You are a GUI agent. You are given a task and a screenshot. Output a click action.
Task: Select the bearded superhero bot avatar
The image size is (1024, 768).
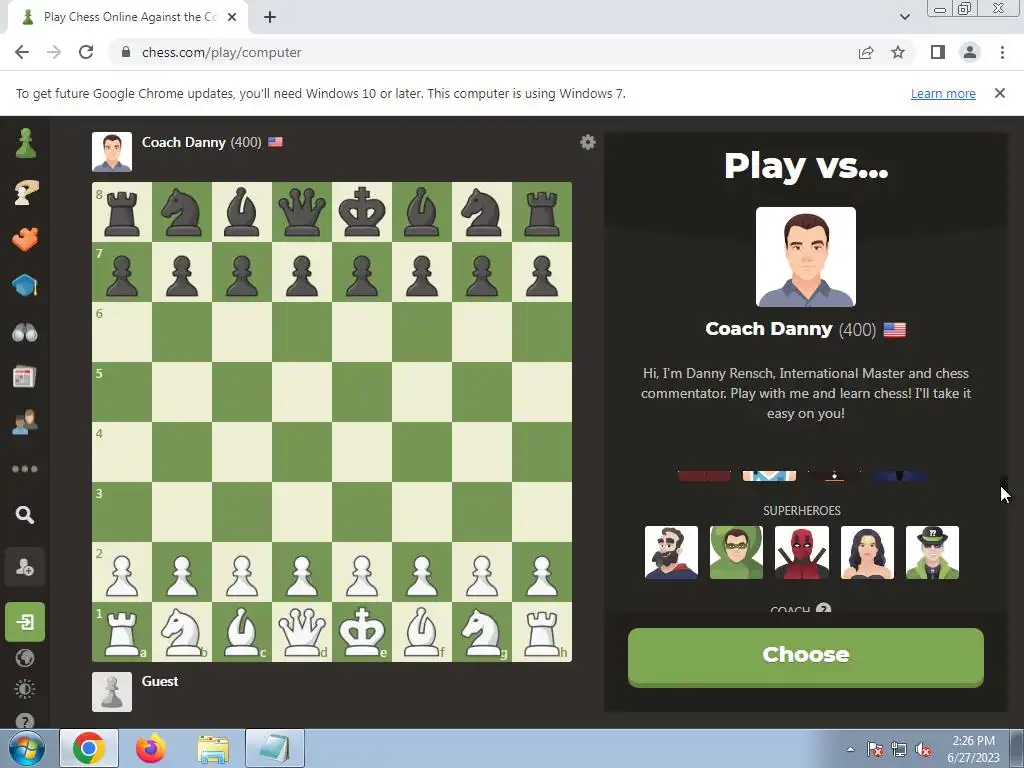coord(671,552)
